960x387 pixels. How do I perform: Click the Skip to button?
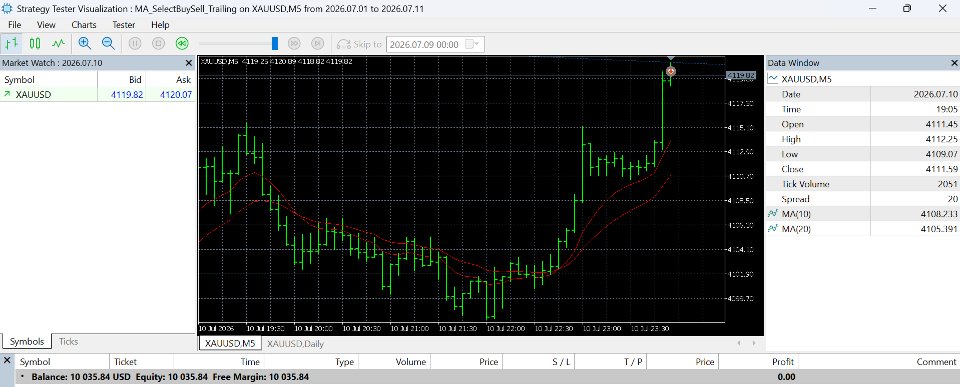(x=359, y=44)
